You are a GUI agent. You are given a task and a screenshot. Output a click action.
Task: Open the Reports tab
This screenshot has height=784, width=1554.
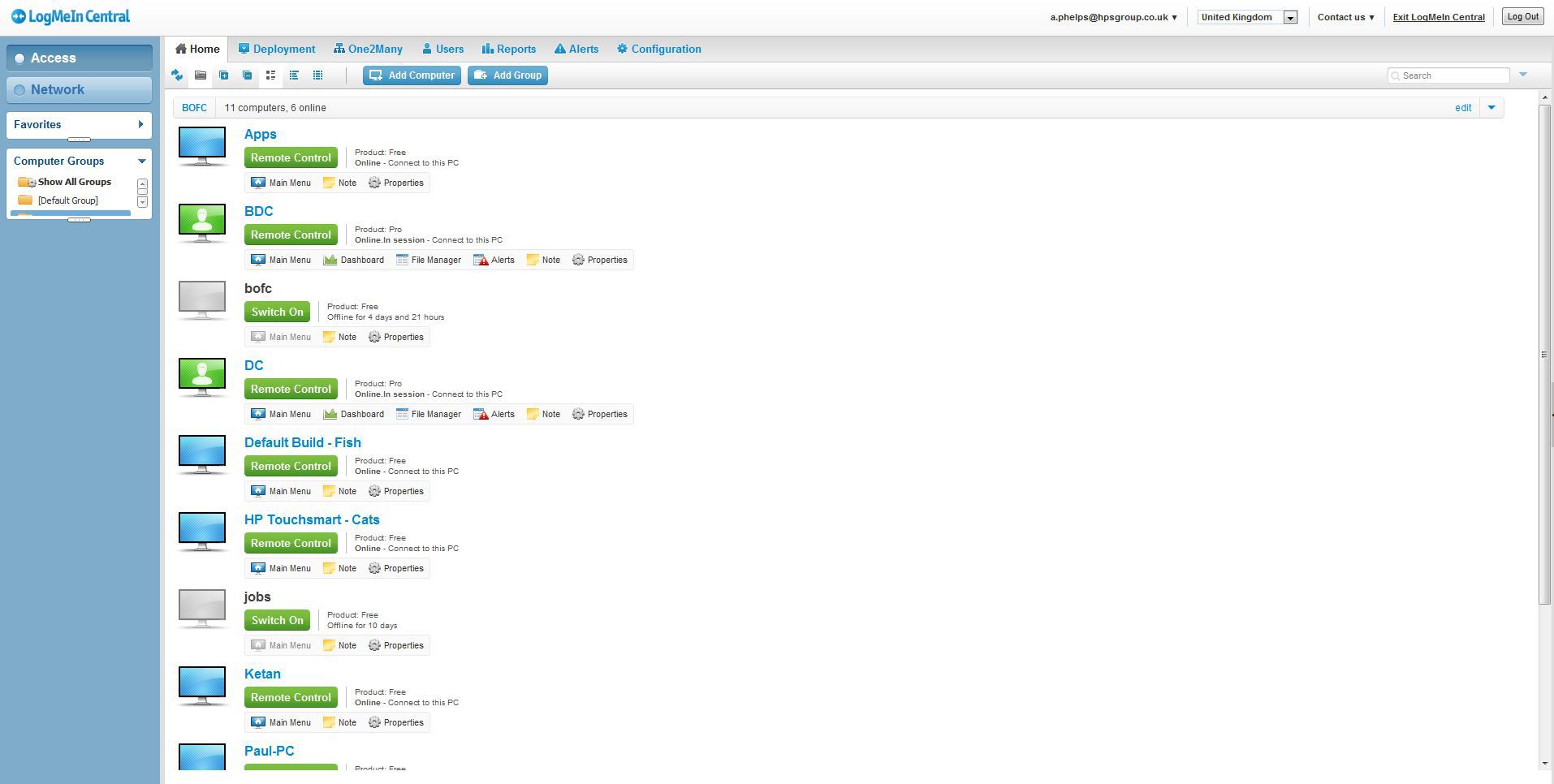point(509,49)
